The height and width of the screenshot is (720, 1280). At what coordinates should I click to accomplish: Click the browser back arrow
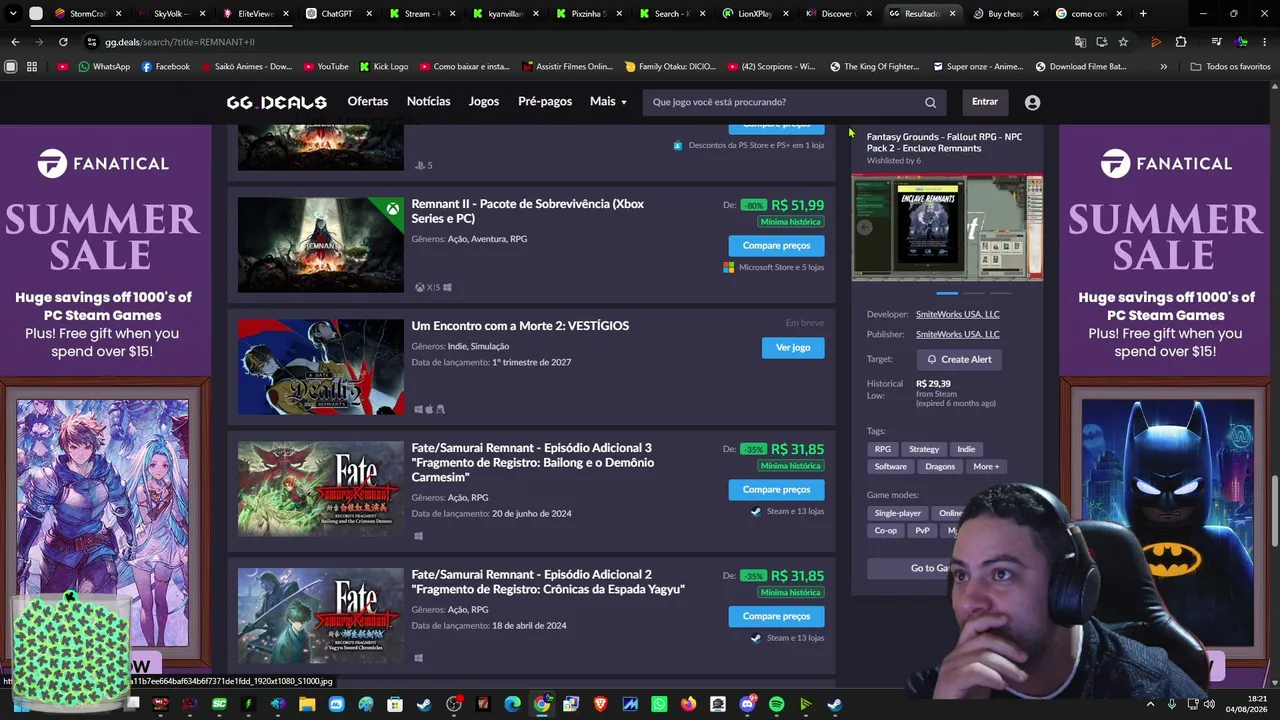(15, 42)
